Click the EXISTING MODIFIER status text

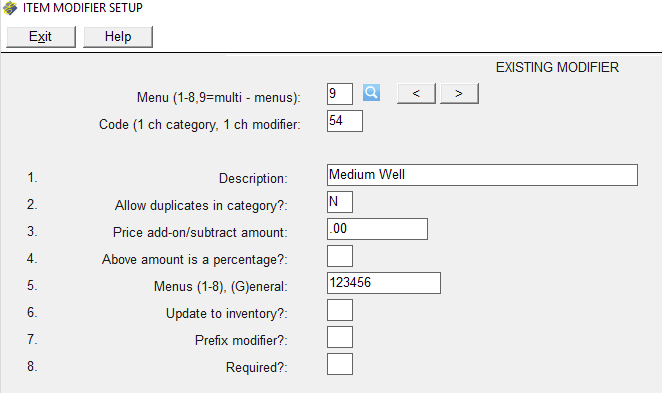tap(557, 67)
